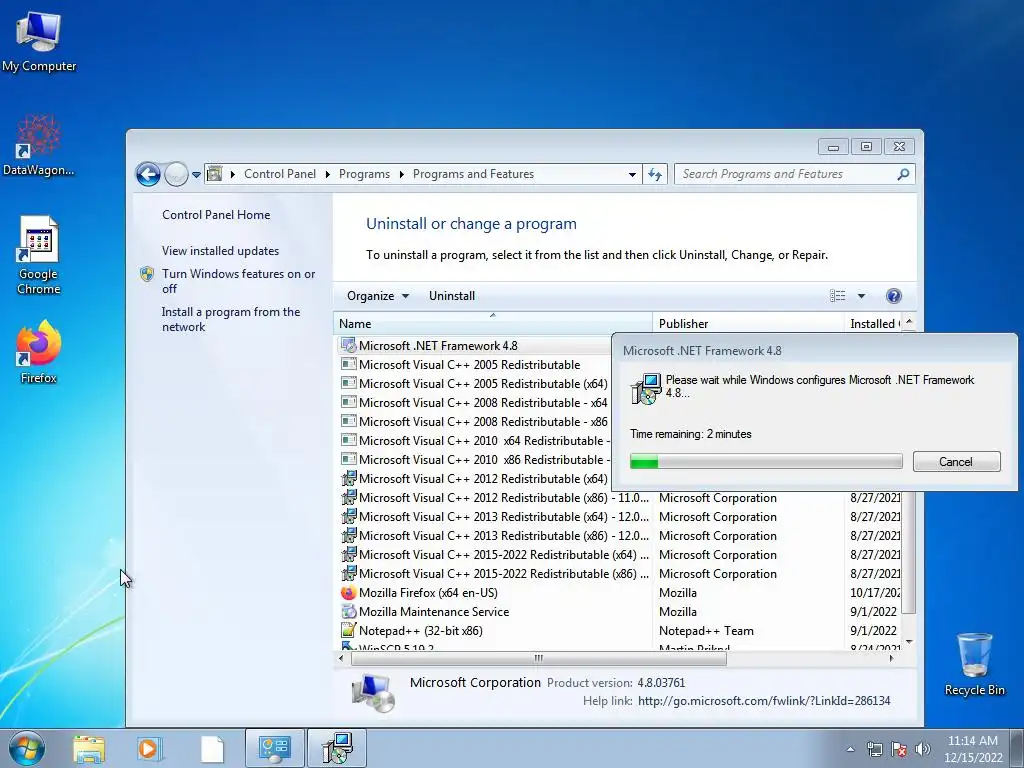The width and height of the screenshot is (1024, 768).
Task: Sort the list by Name column
Action: click(492, 323)
